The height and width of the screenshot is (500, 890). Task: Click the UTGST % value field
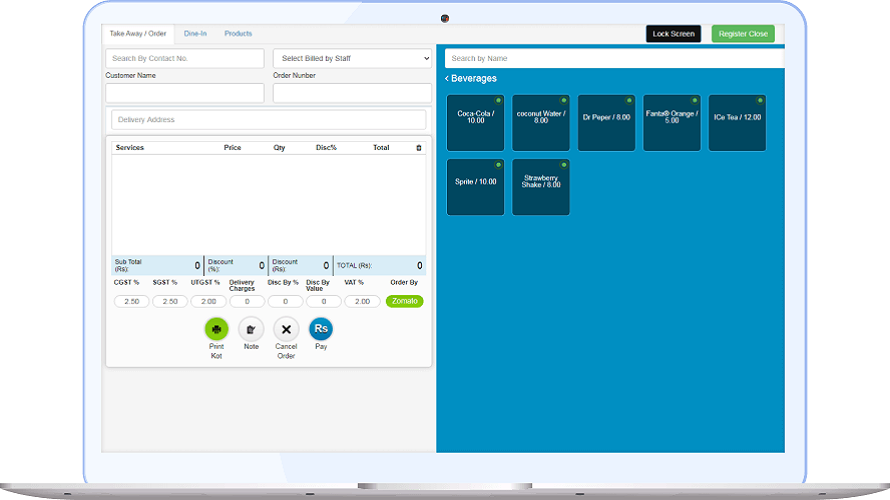click(x=208, y=301)
